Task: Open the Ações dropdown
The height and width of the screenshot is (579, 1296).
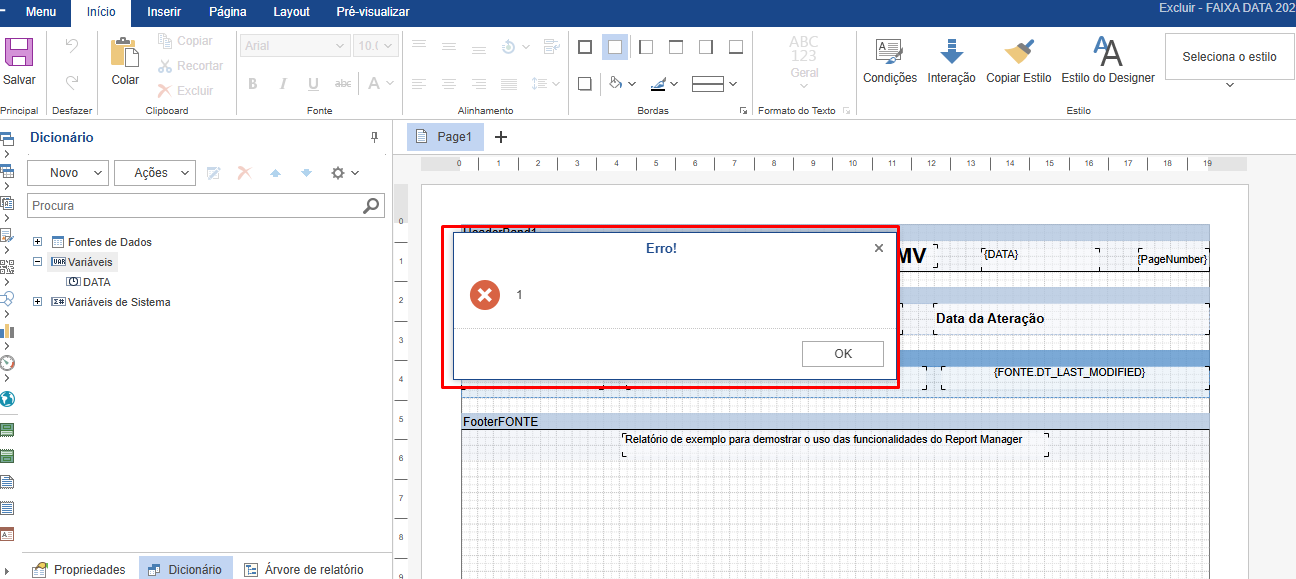Action: pyautogui.click(x=154, y=173)
